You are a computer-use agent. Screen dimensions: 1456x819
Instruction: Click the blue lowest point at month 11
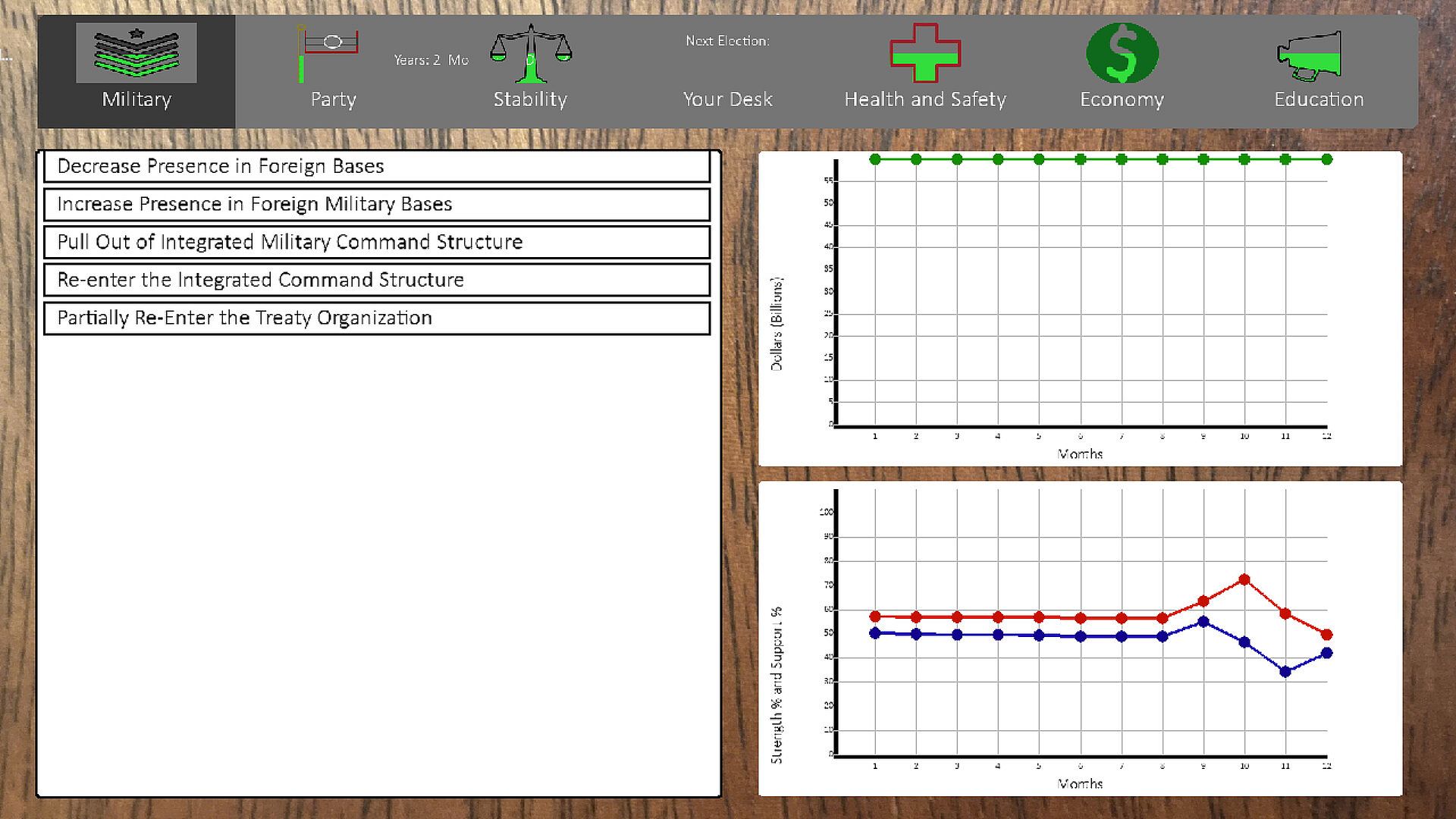(1285, 672)
